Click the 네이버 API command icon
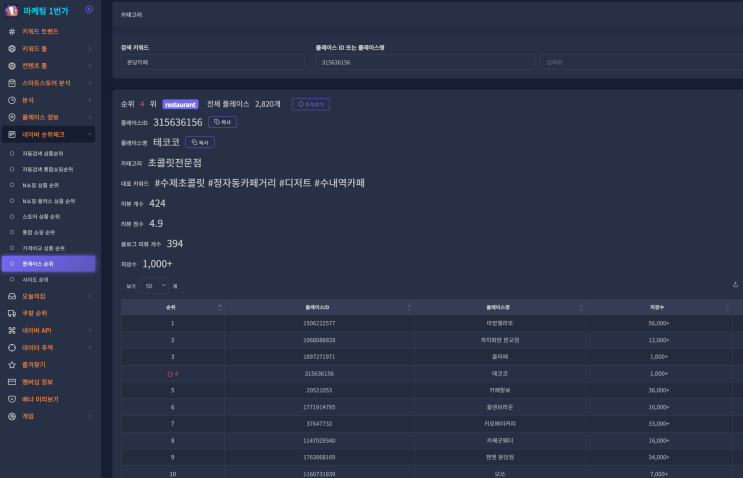Screen dimensions: 743x478 click(x=12, y=330)
